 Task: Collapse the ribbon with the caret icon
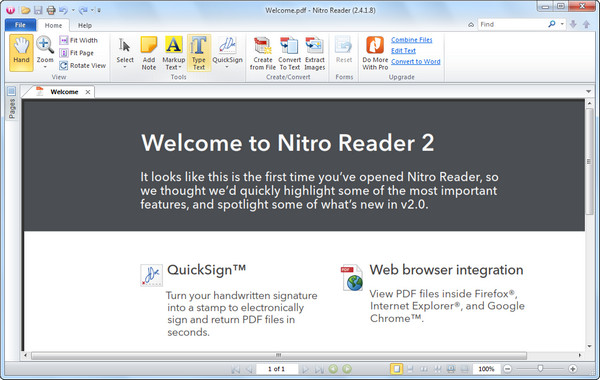coord(471,24)
